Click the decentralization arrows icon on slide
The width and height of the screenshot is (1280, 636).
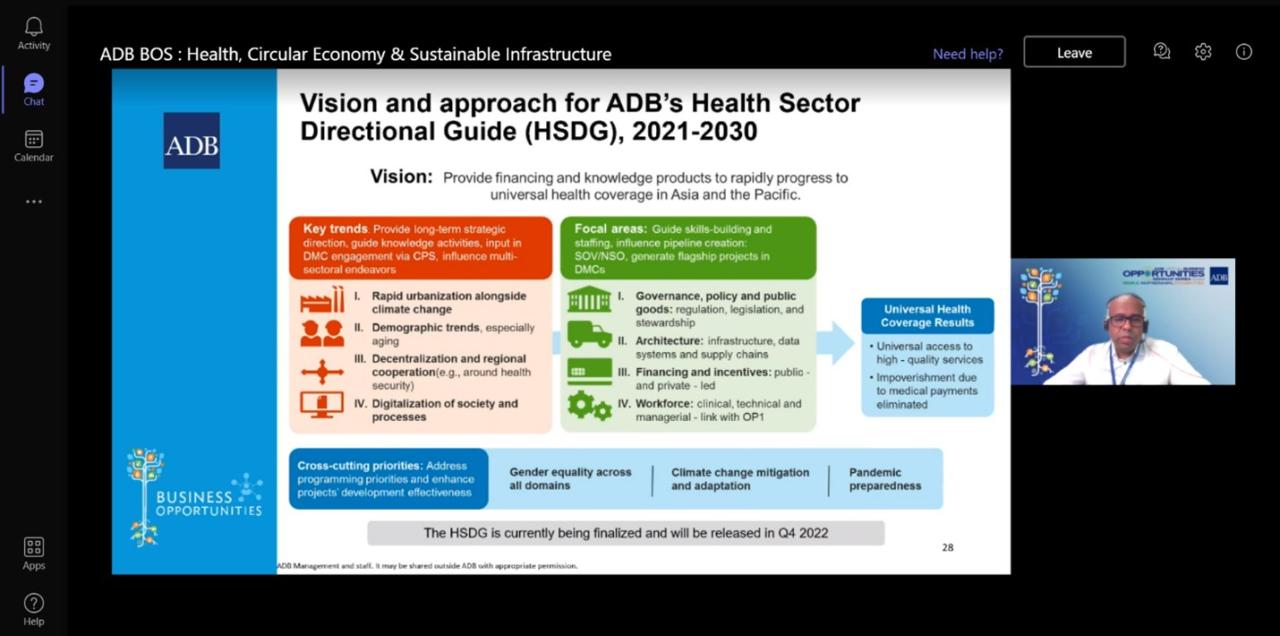click(x=322, y=371)
